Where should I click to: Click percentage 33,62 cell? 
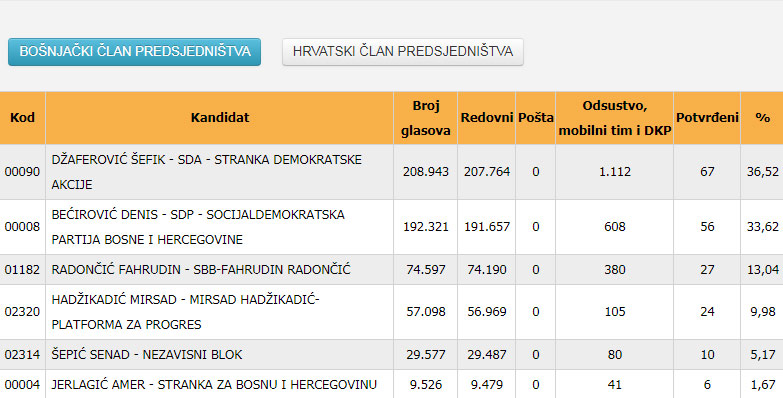click(x=762, y=227)
